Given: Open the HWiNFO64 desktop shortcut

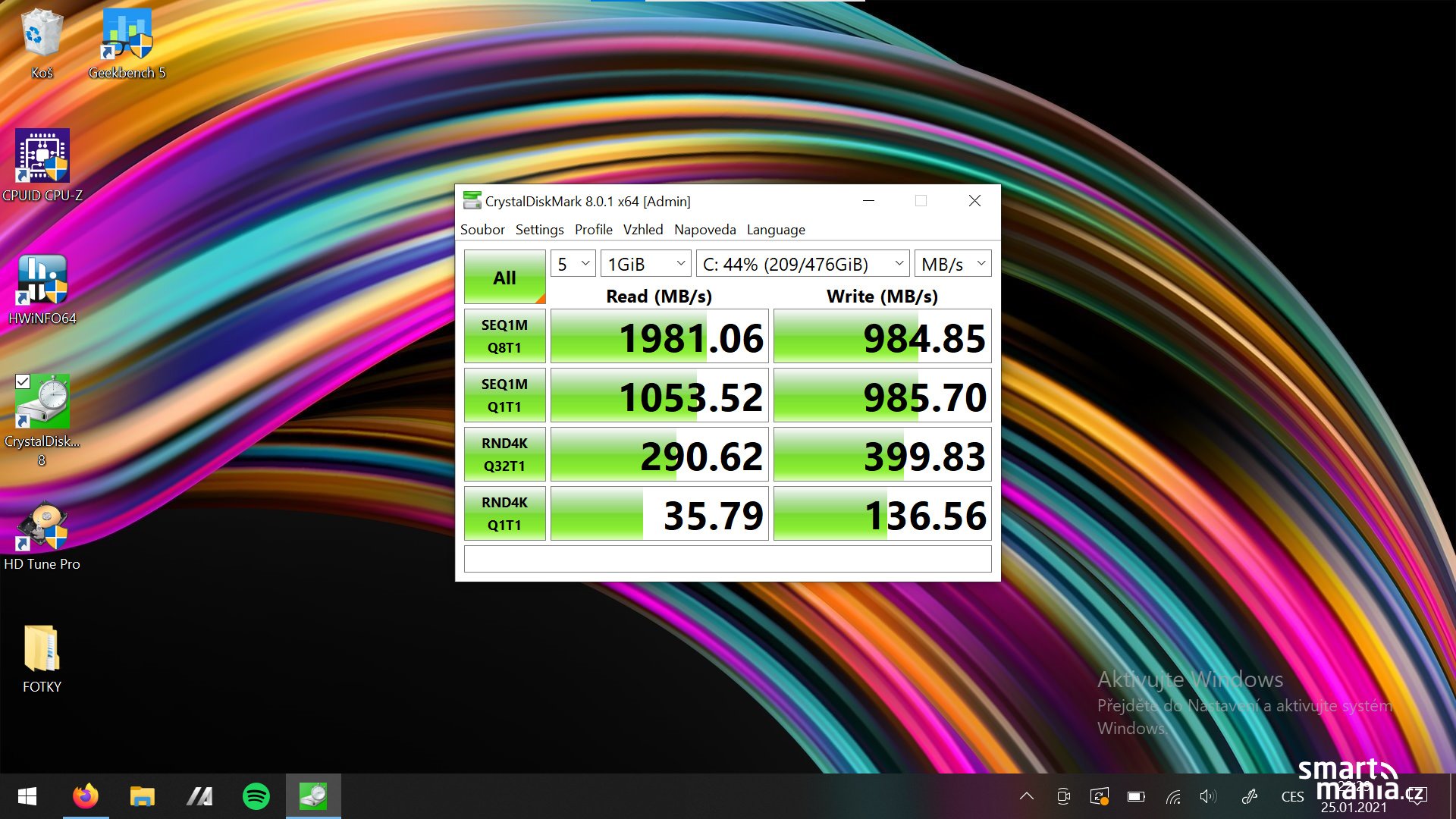Looking at the screenshot, I should point(42,289).
